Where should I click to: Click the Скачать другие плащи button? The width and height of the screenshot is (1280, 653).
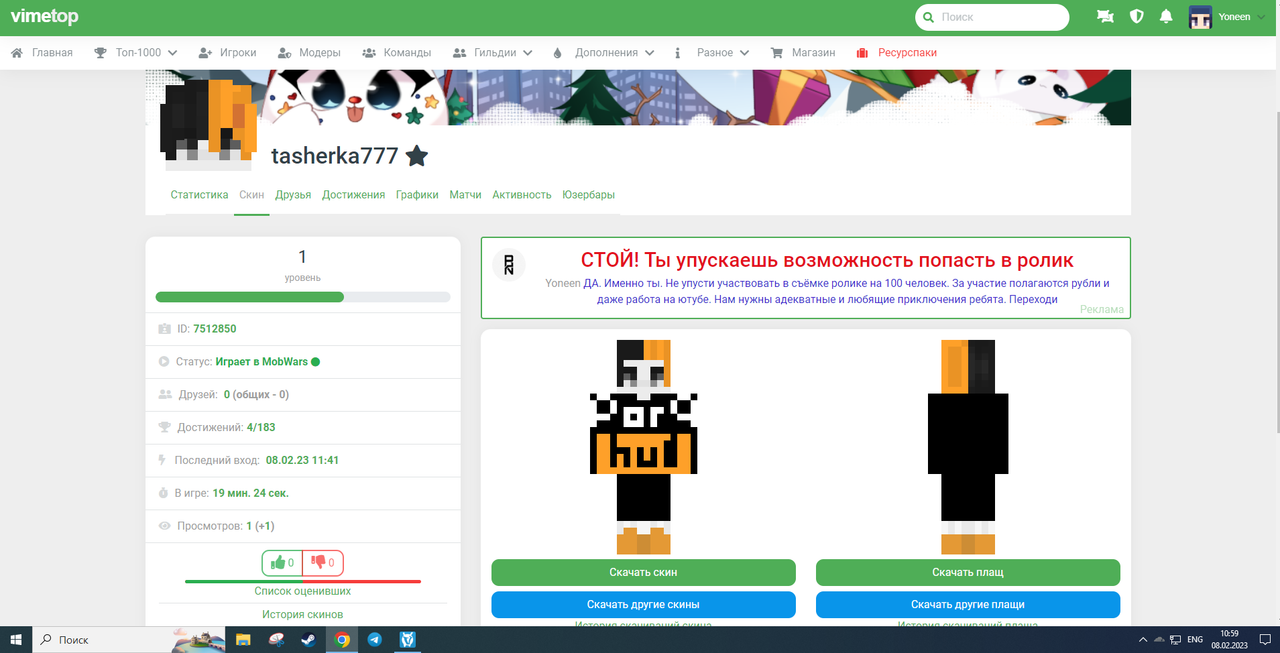click(968, 604)
